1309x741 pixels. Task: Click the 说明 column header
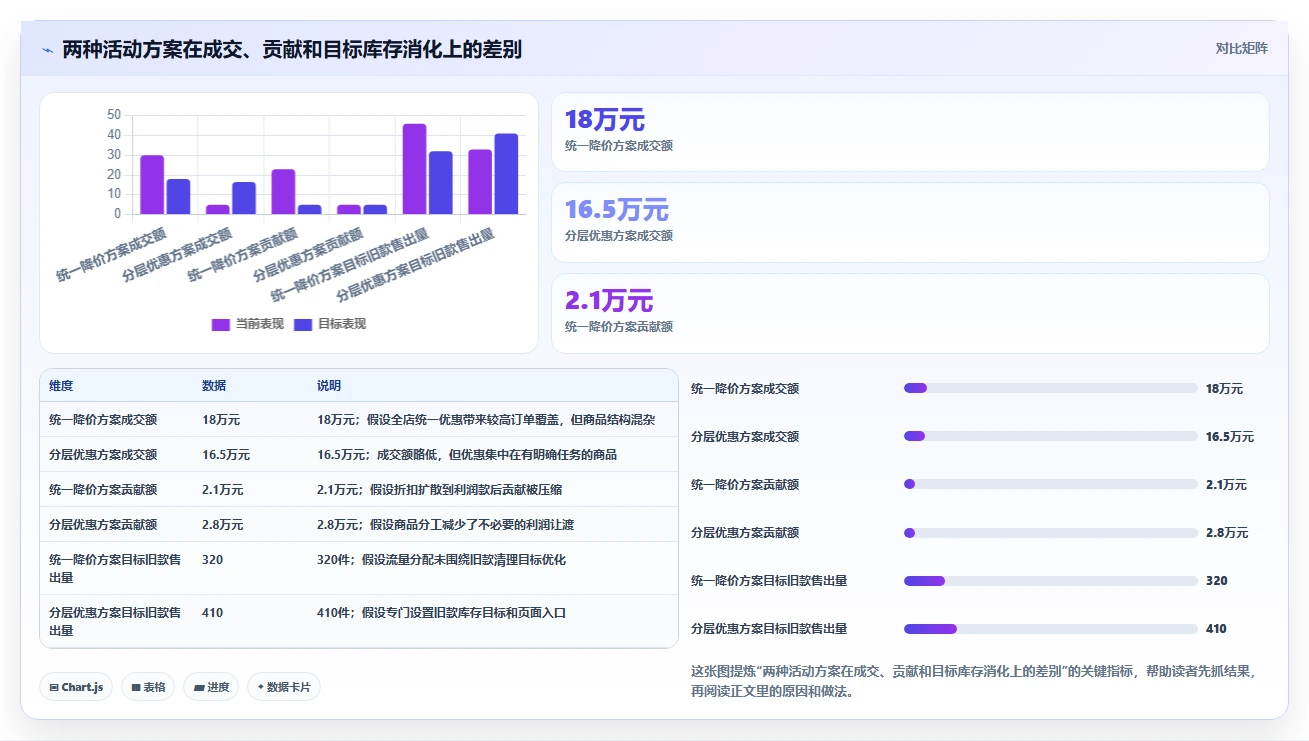(x=329, y=386)
